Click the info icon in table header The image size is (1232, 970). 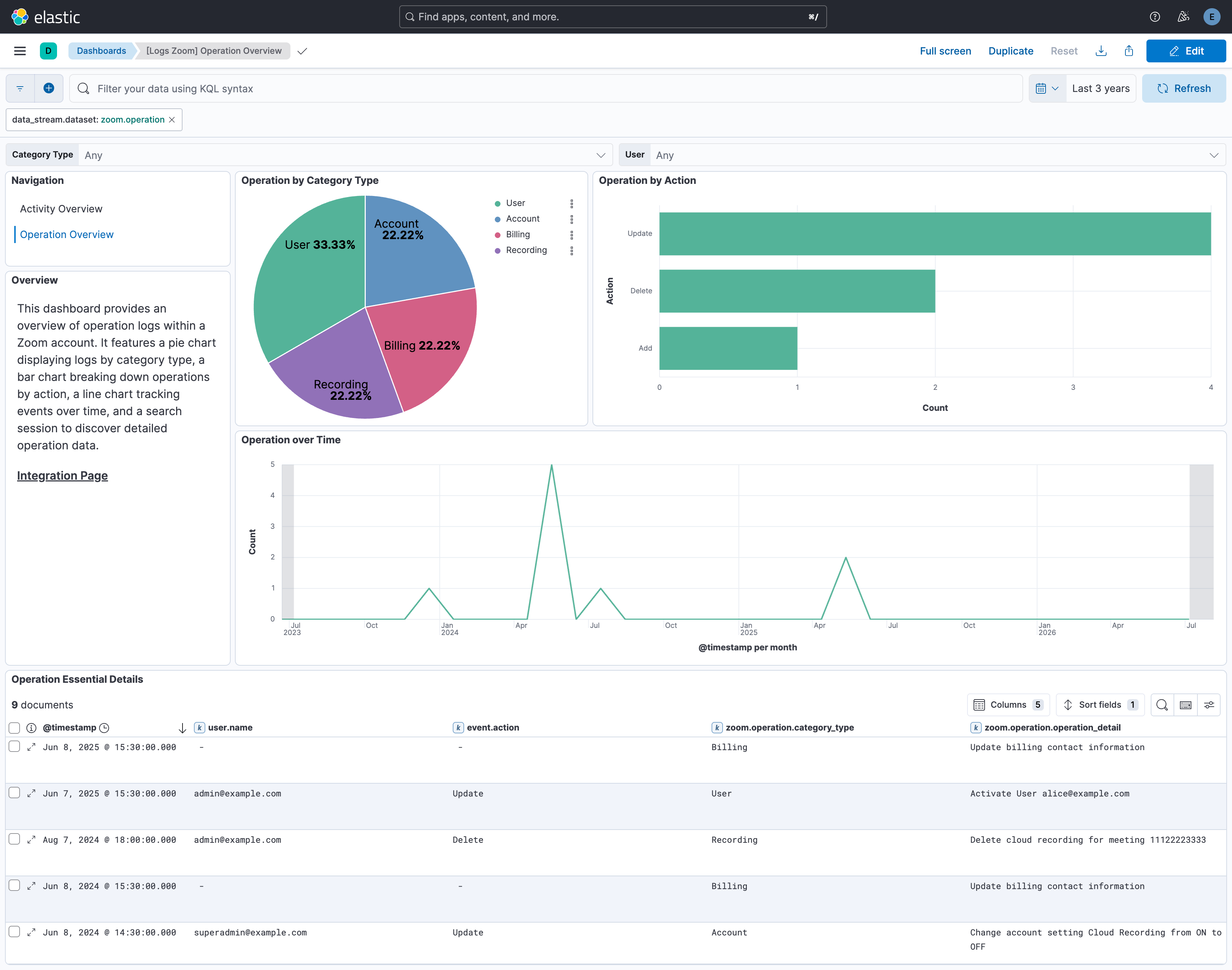pos(31,728)
